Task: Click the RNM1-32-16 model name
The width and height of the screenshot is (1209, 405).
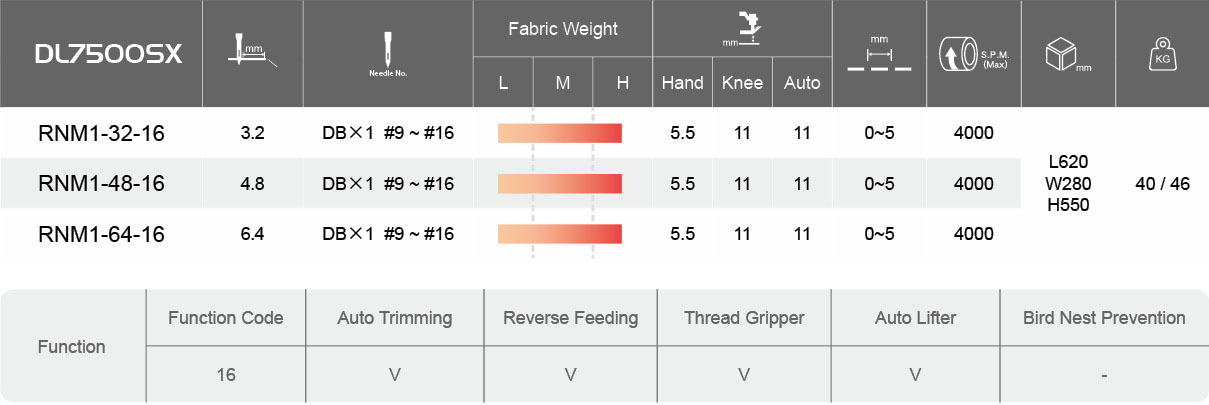Action: pyautogui.click(x=101, y=133)
